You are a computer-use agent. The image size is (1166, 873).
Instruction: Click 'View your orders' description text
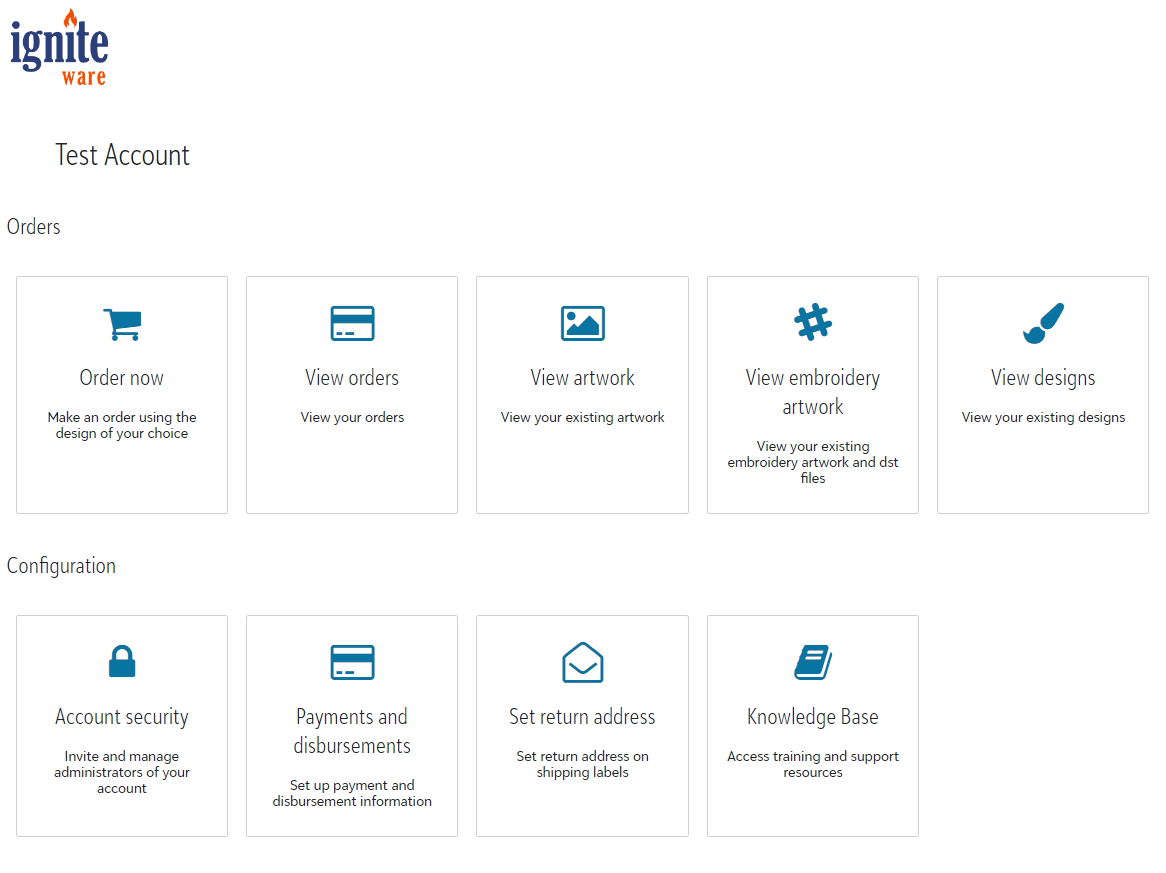click(x=352, y=418)
